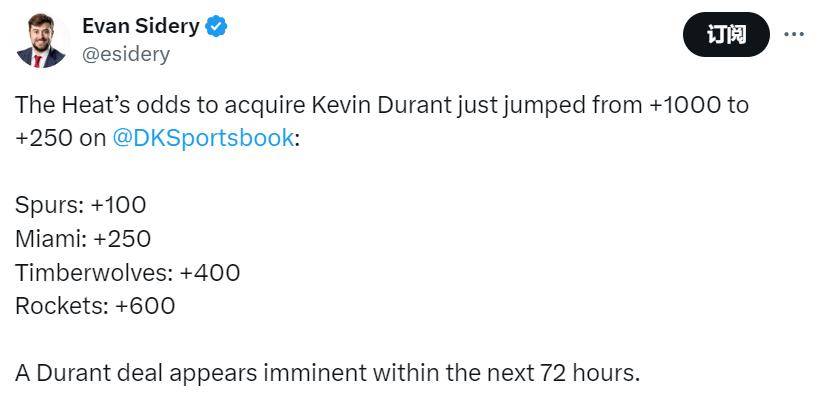Viewport: 820px width, 398px height.
Task: Open the @esidery handle link
Action: click(x=126, y=54)
